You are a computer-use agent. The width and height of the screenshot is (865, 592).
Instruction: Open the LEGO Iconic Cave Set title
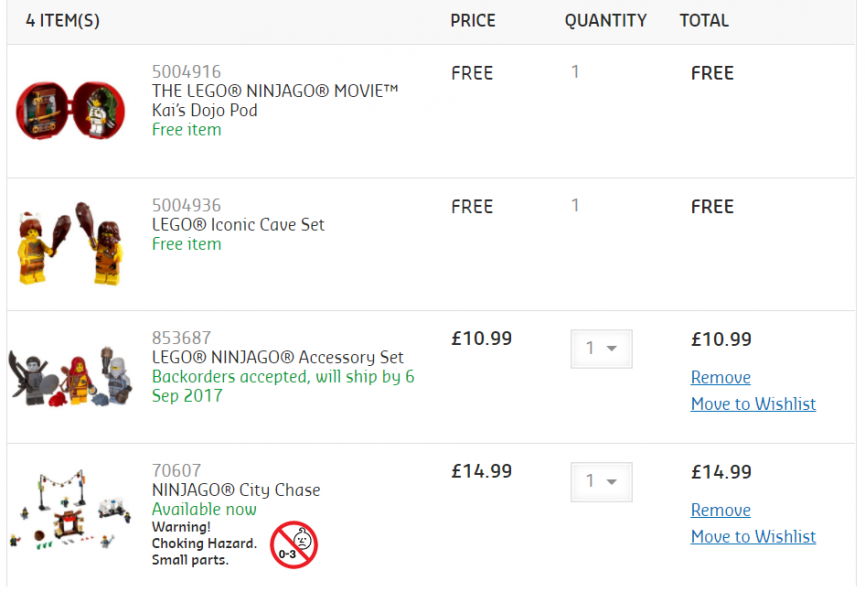tap(238, 225)
